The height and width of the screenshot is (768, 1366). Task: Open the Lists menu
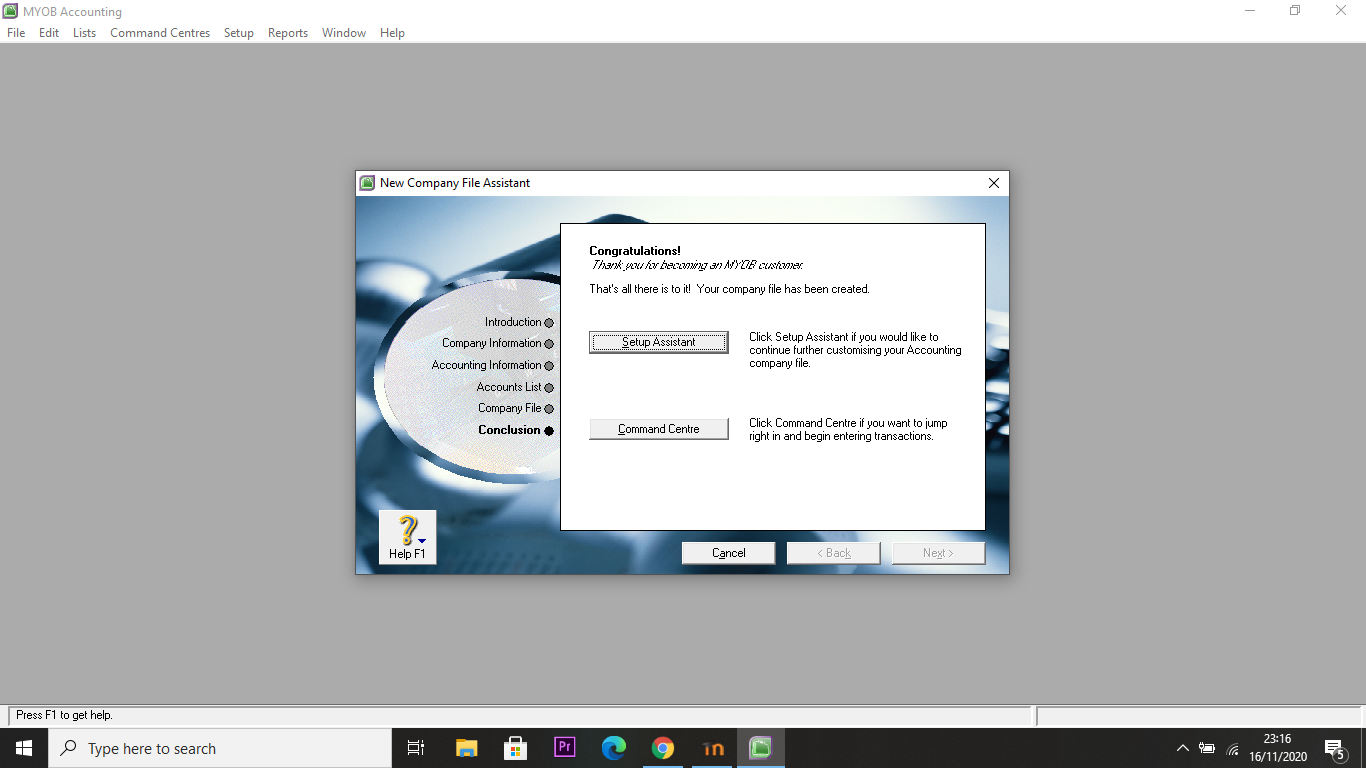[x=84, y=33]
